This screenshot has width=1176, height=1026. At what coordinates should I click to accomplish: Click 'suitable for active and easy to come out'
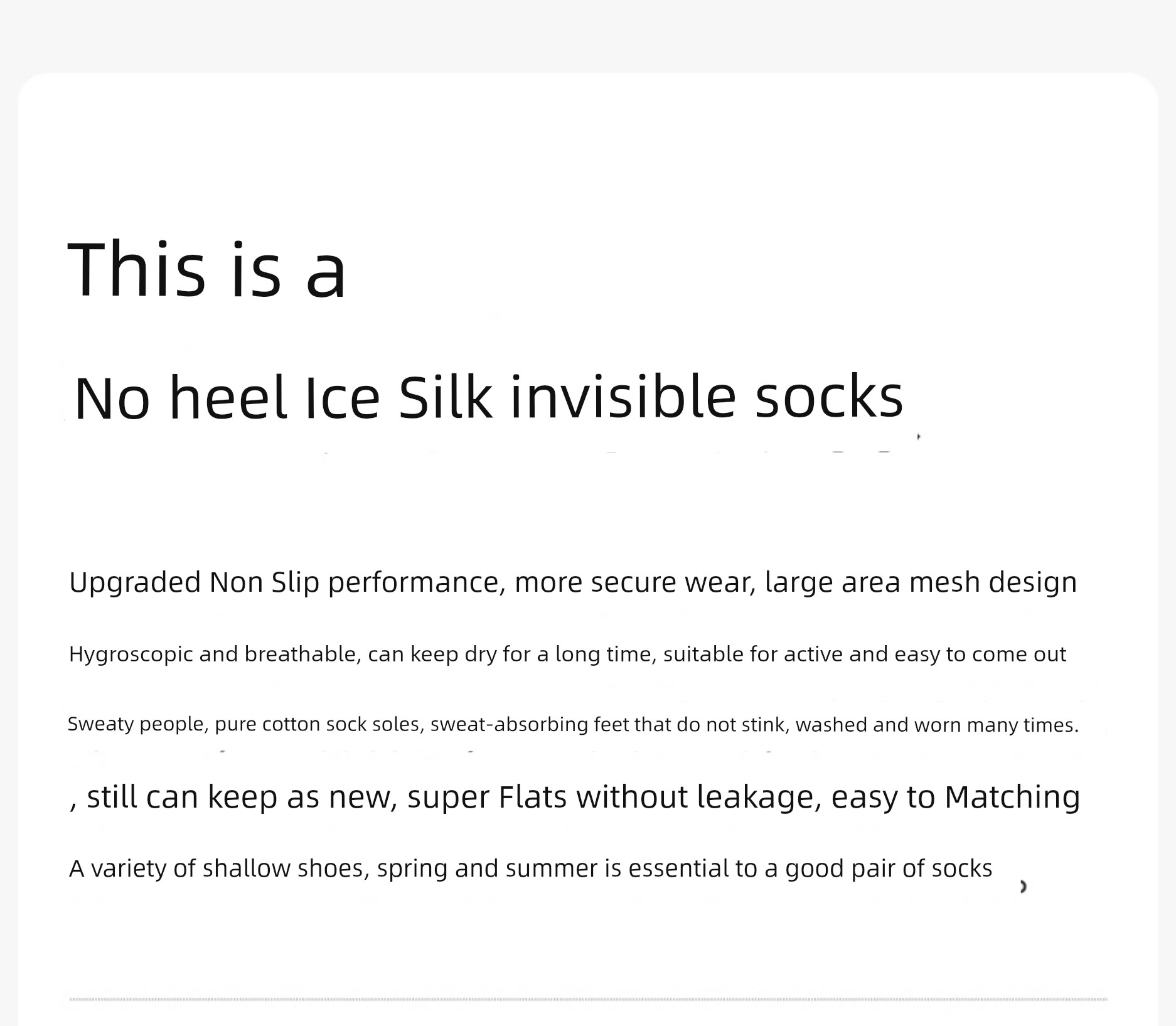tap(864, 655)
